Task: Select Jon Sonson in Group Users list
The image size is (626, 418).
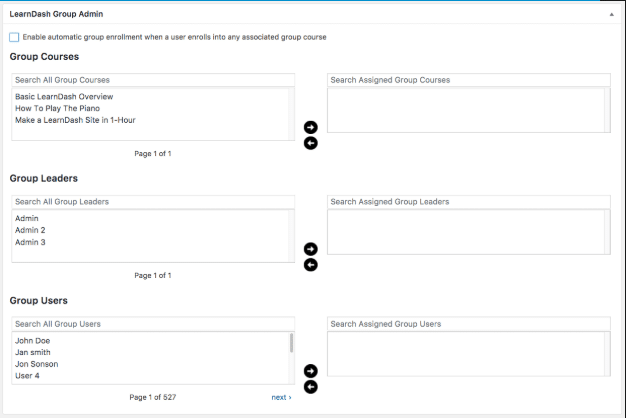Action: [36, 364]
